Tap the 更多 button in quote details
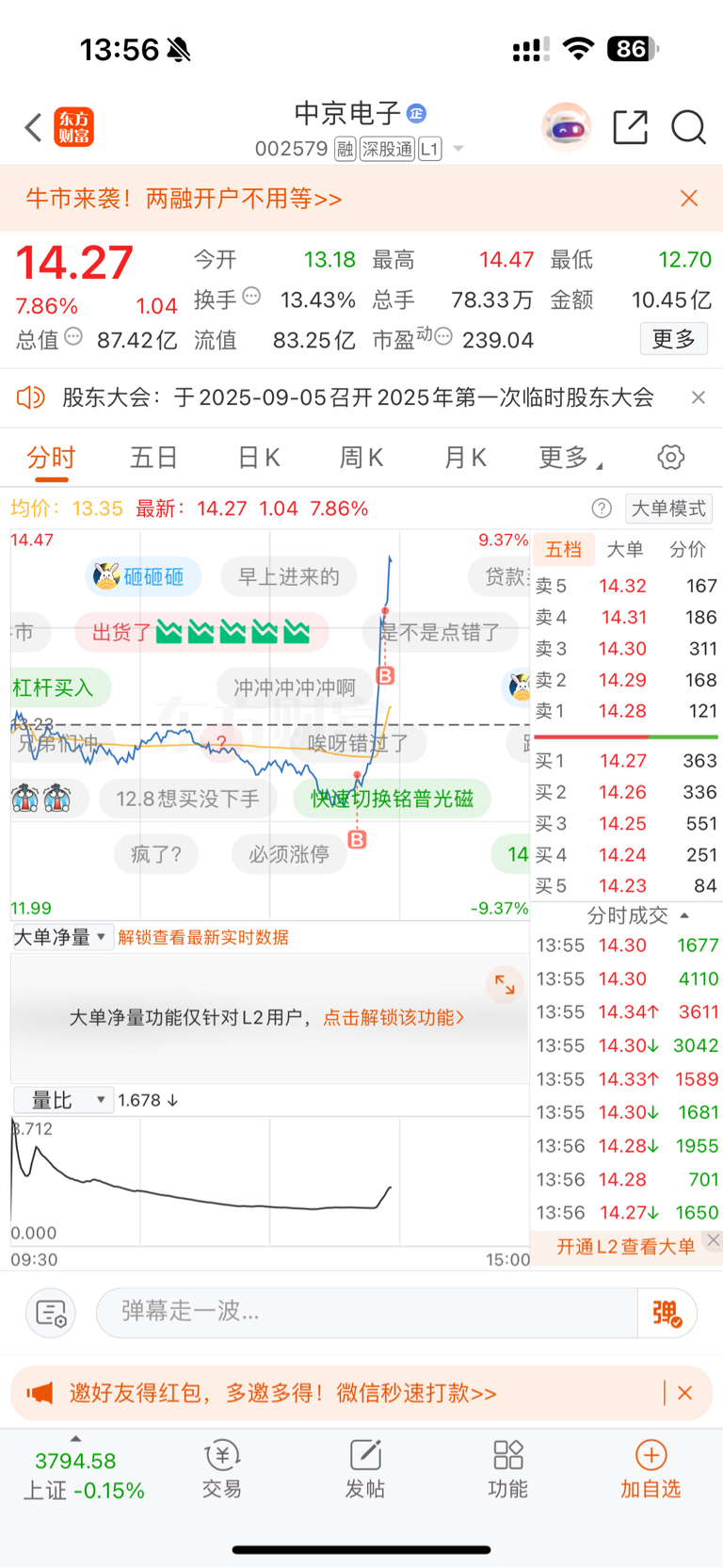This screenshot has height=1568, width=723. point(674,339)
